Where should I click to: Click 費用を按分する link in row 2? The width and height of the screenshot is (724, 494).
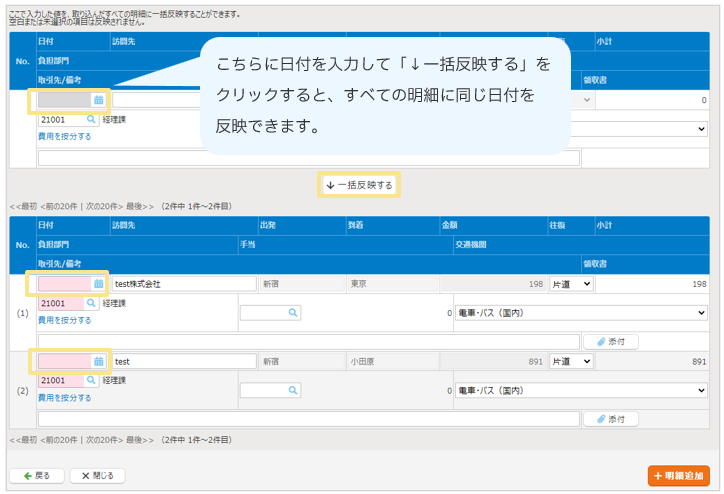pyautogui.click(x=64, y=397)
